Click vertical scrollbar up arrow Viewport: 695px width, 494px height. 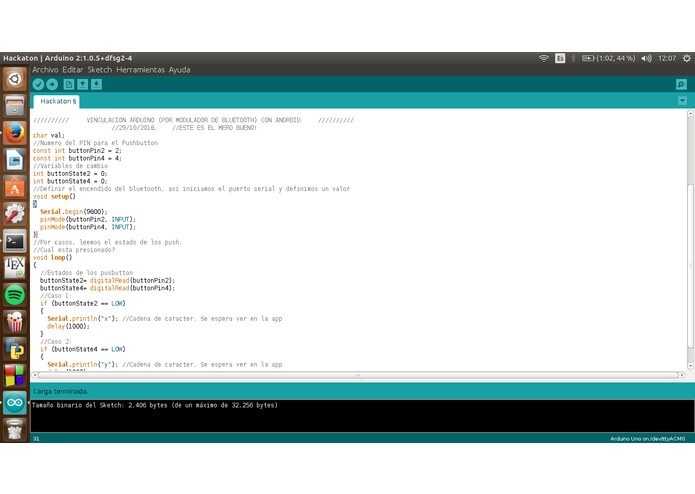tap(690, 114)
